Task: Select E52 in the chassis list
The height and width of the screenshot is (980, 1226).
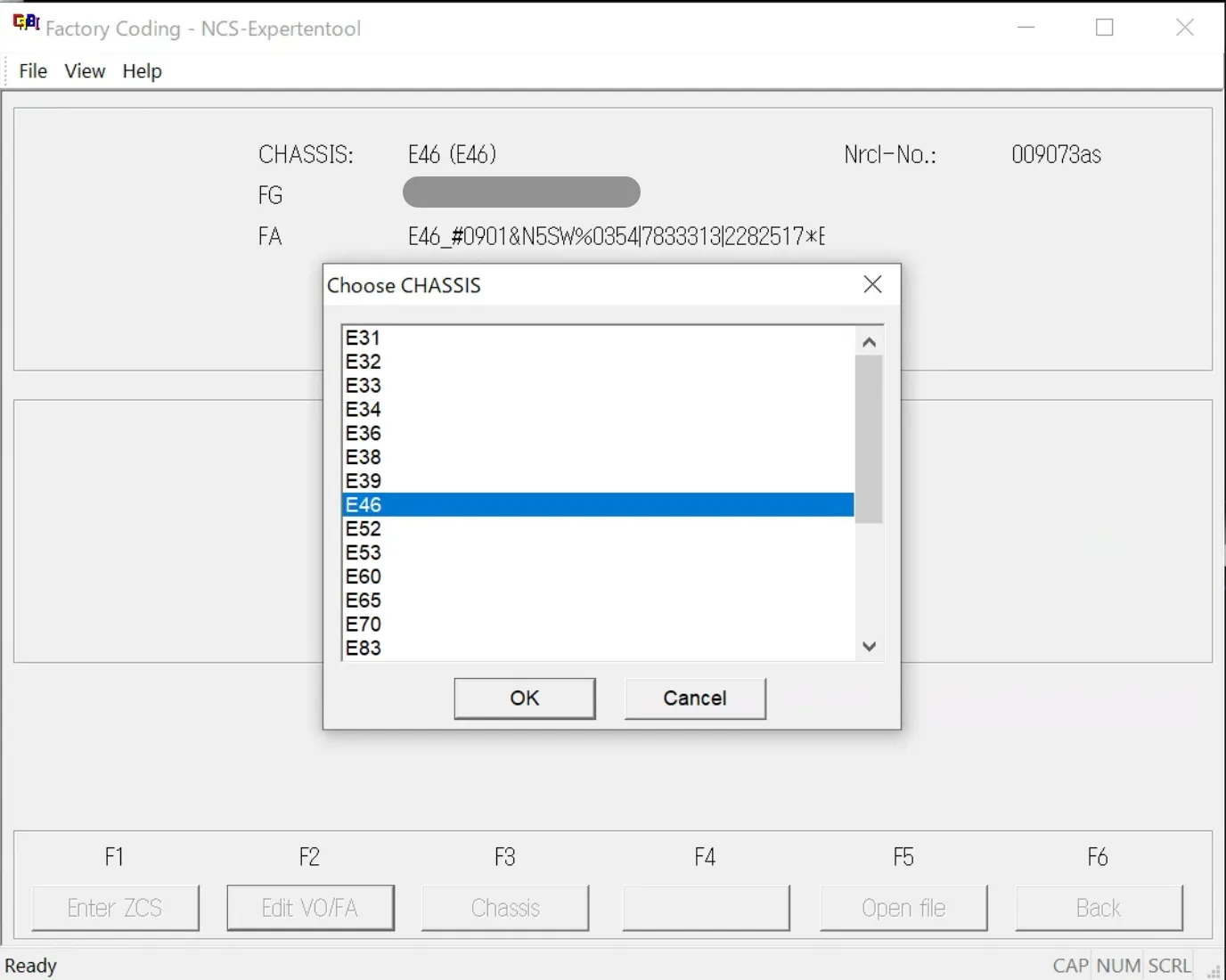Action: point(598,528)
